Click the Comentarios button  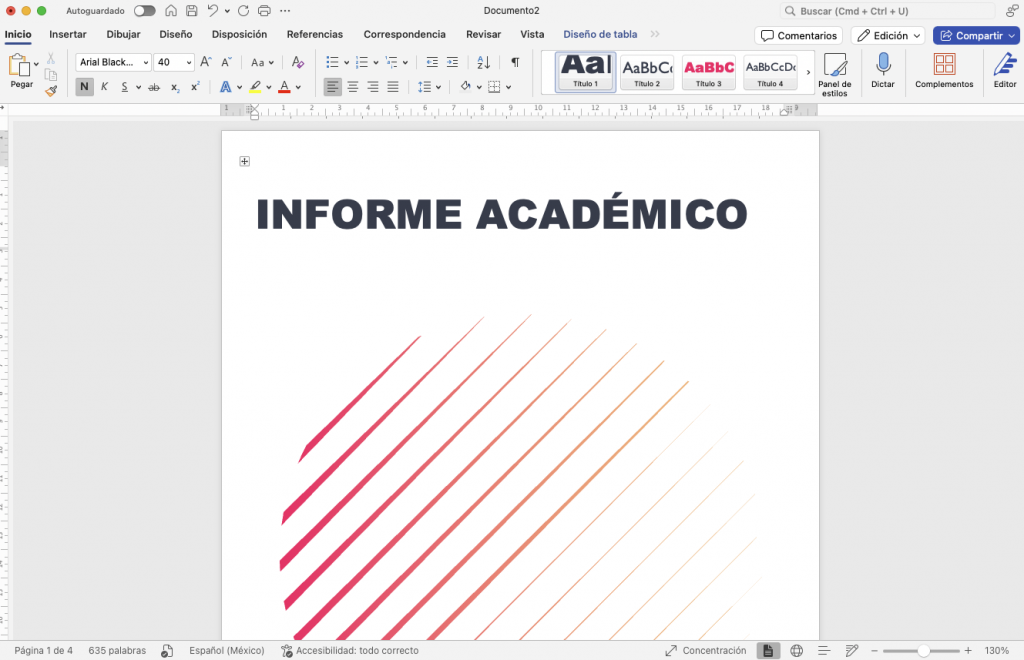point(798,36)
